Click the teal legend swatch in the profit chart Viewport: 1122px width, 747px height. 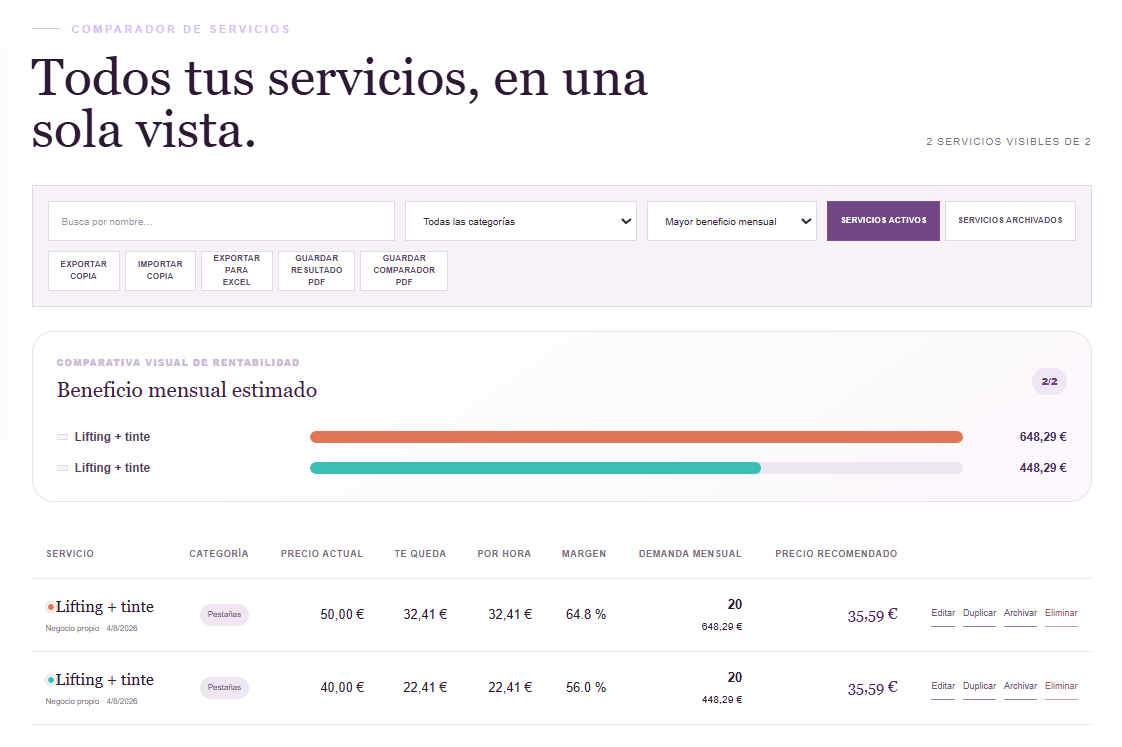63,468
